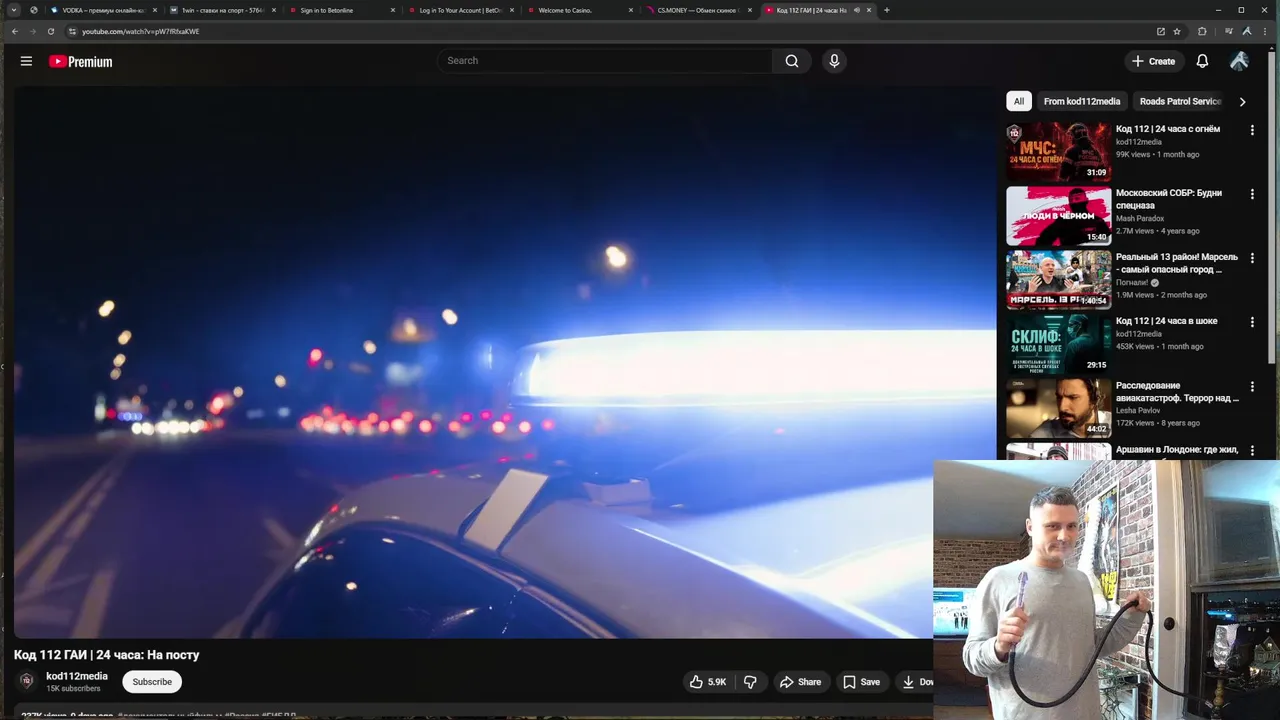Open more options for Реальный 13 район video
The image size is (1280, 720).
pos(1252,258)
